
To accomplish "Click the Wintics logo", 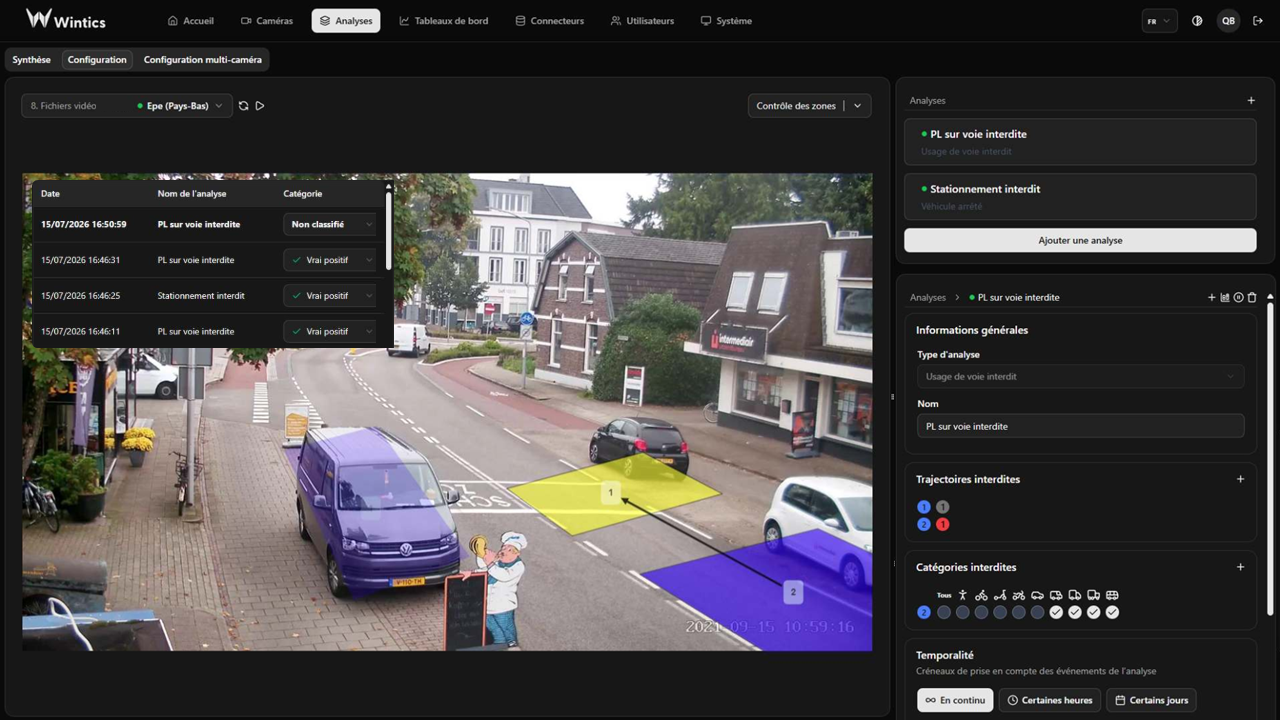I will click(x=65, y=19).
